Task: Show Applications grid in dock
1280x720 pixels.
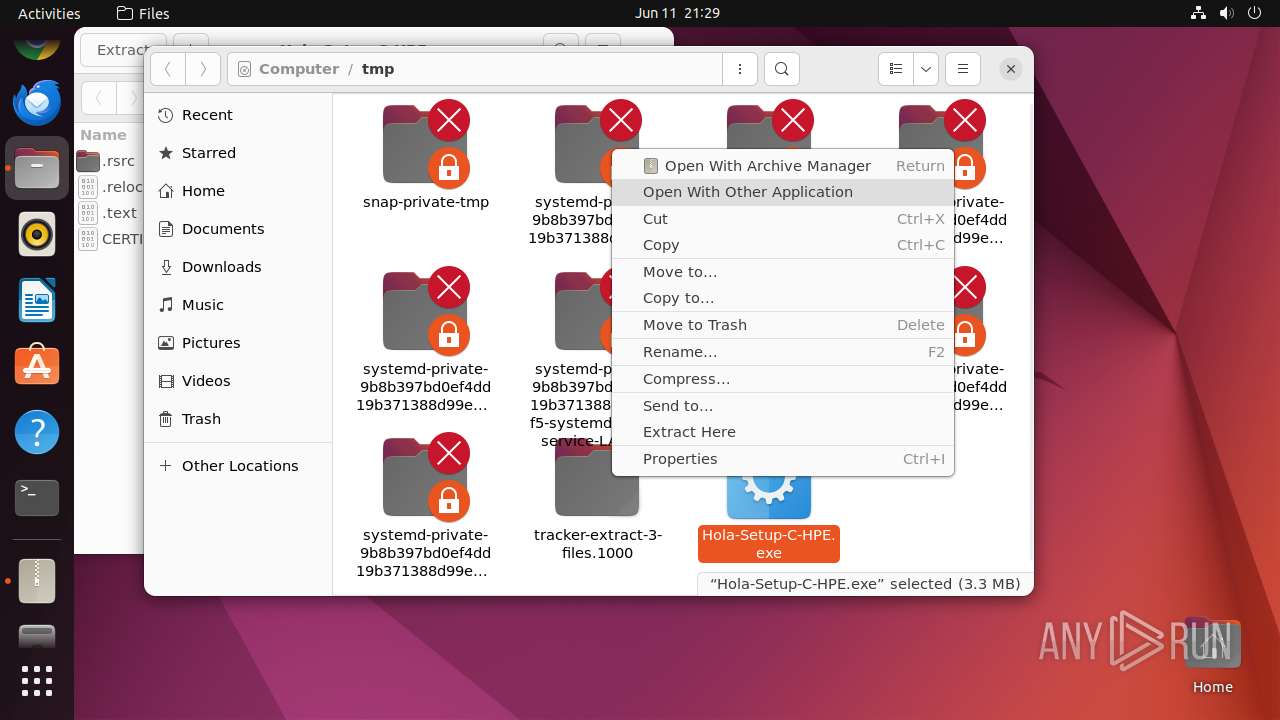Action: click(x=37, y=681)
